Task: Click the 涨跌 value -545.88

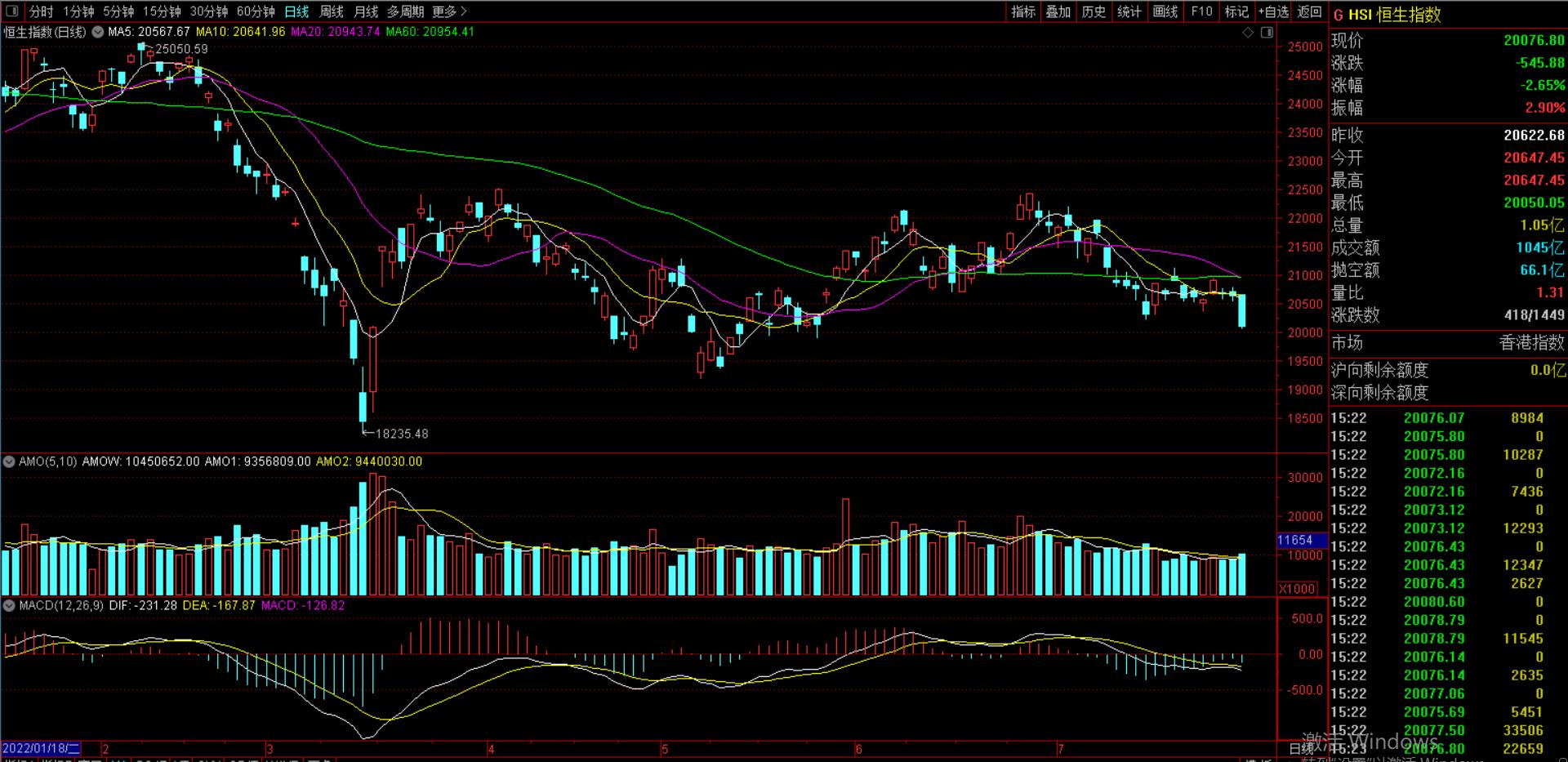Action: point(1539,63)
